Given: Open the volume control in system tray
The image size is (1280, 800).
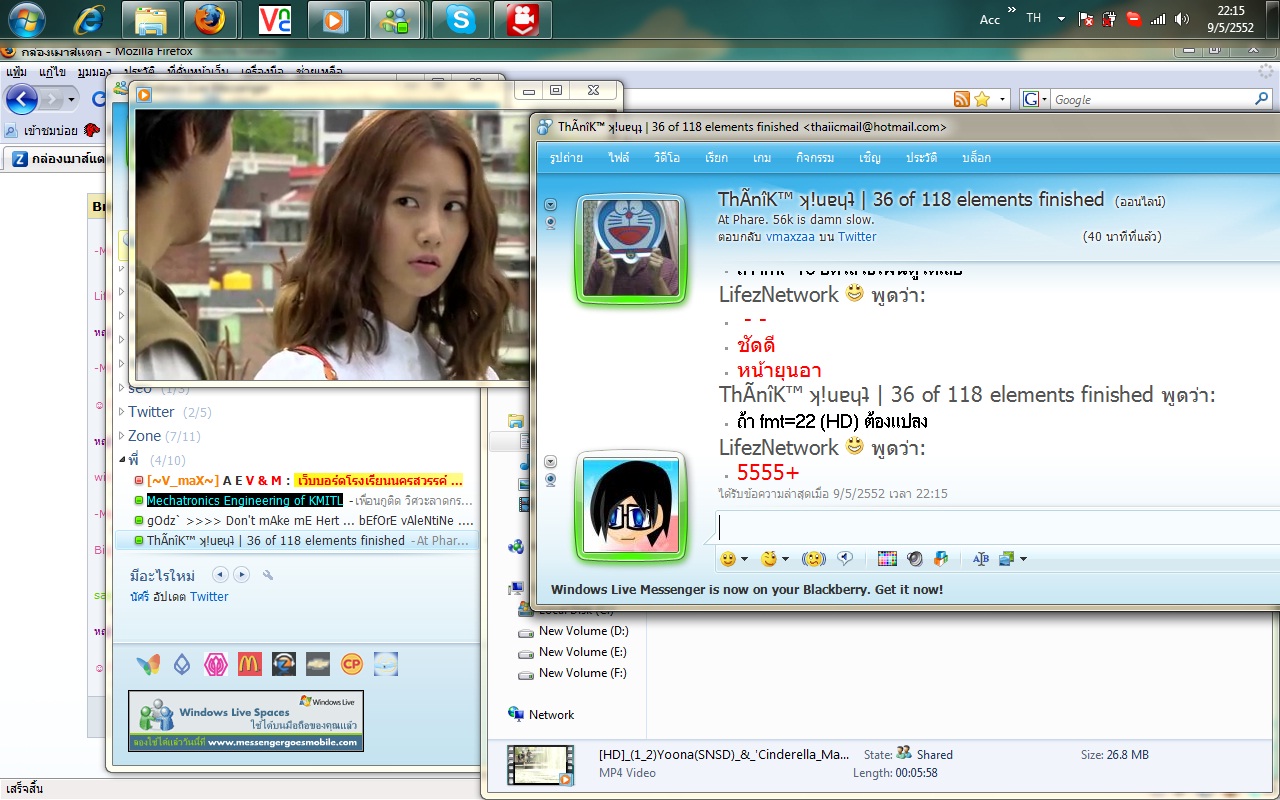Looking at the screenshot, I should coord(1181,19).
